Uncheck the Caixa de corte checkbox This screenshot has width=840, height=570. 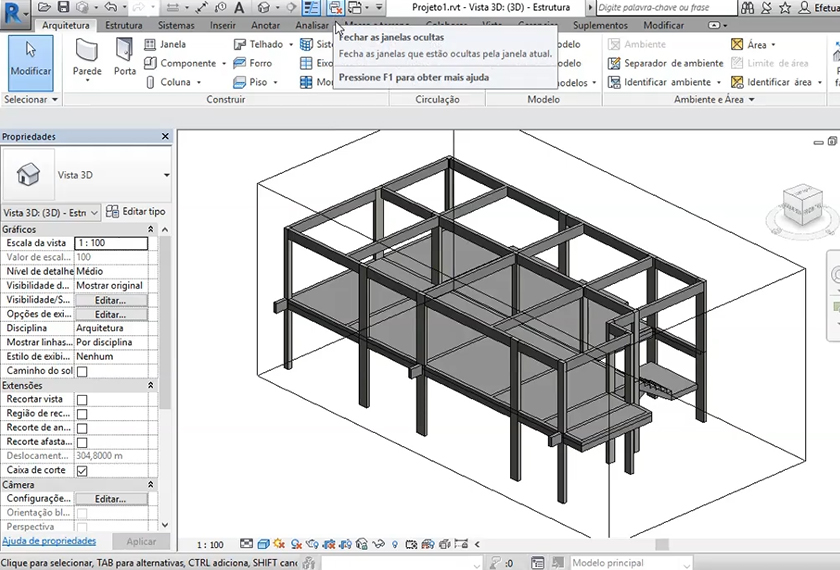click(x=82, y=470)
